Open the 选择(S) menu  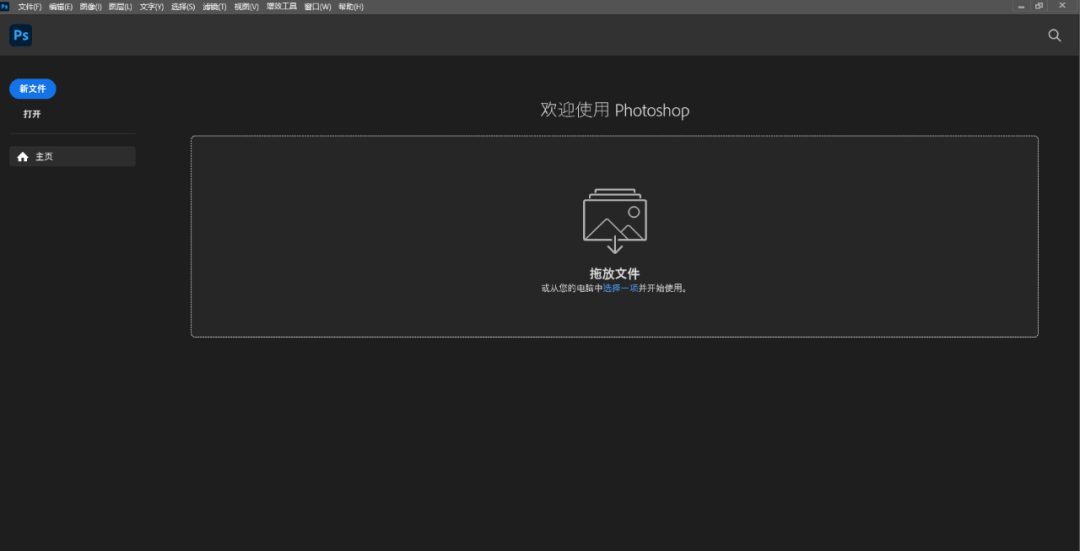pyautogui.click(x=183, y=7)
